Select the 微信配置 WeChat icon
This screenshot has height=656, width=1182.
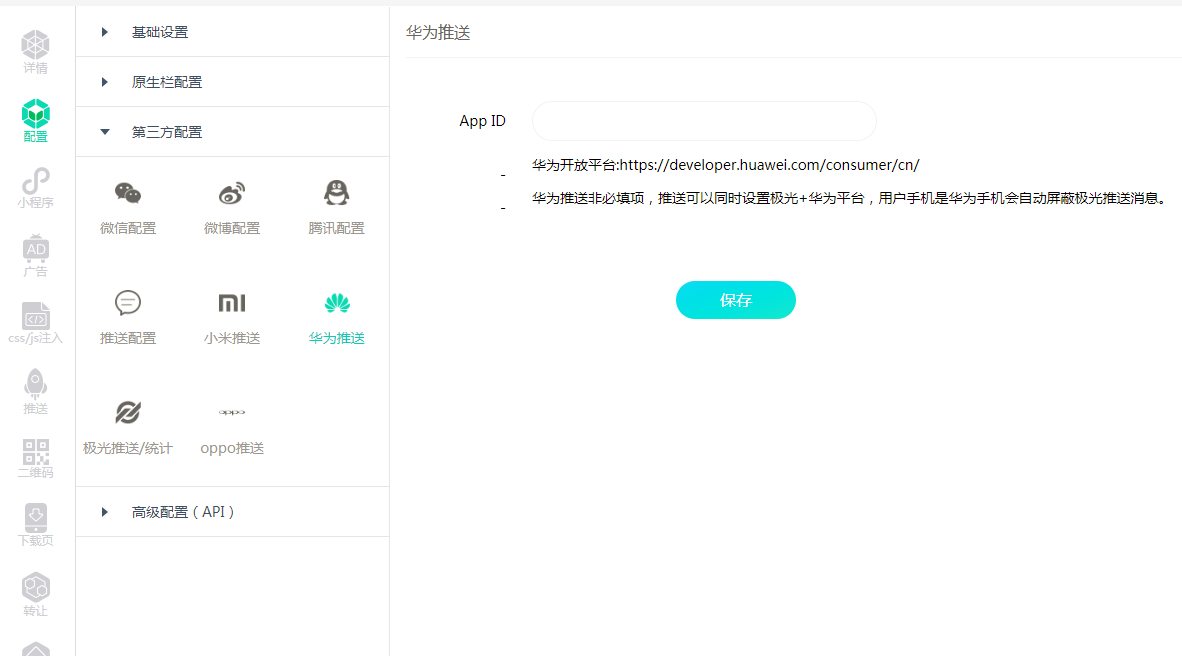click(128, 194)
